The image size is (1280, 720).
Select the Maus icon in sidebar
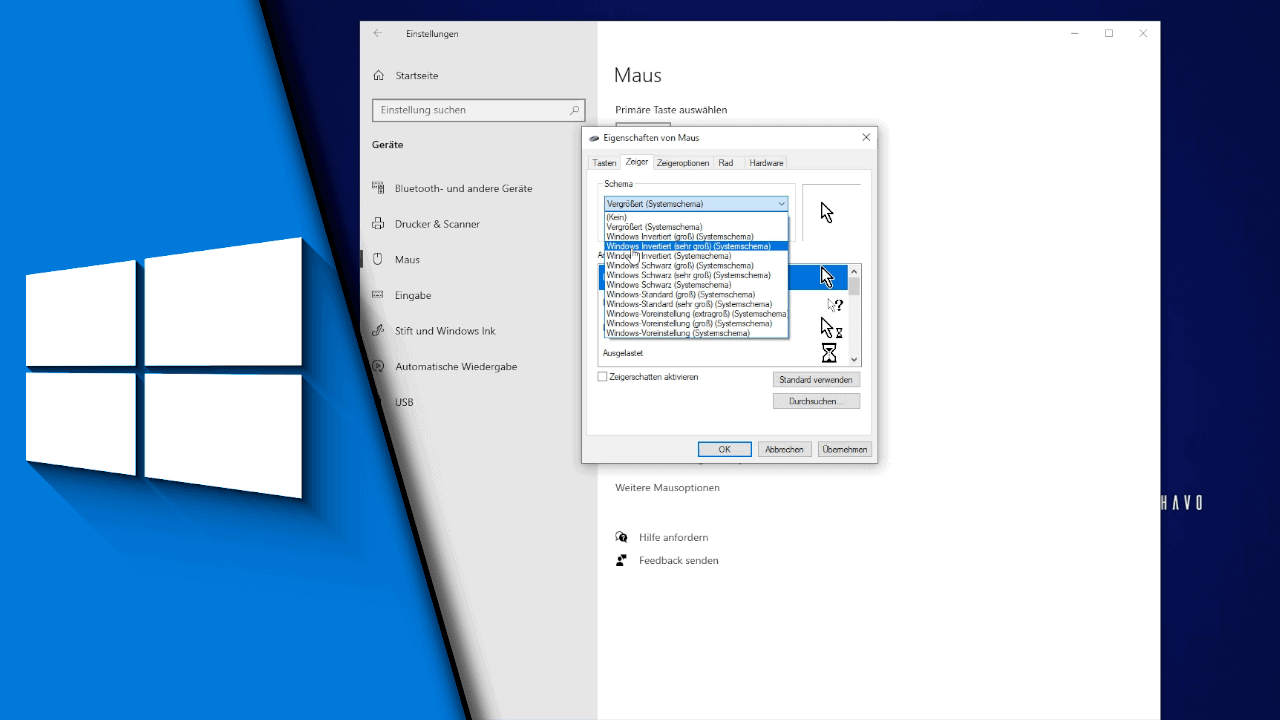pos(378,259)
